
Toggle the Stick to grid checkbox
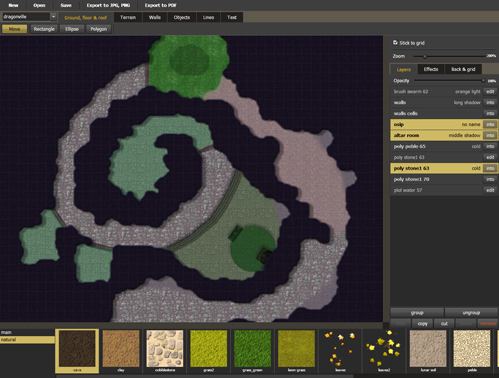[x=395, y=43]
